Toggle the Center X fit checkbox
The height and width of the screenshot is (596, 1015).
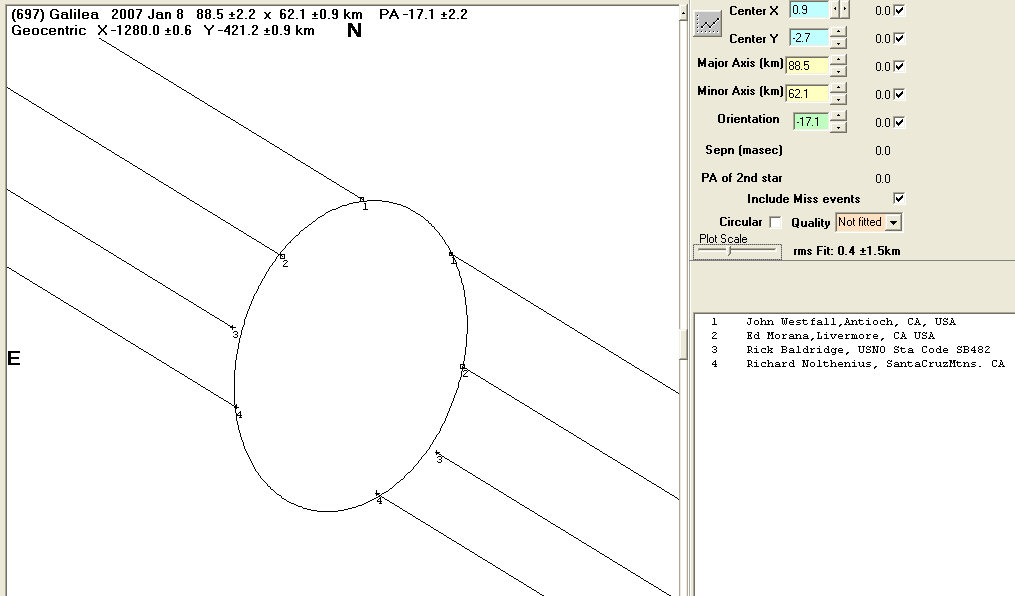(x=899, y=10)
